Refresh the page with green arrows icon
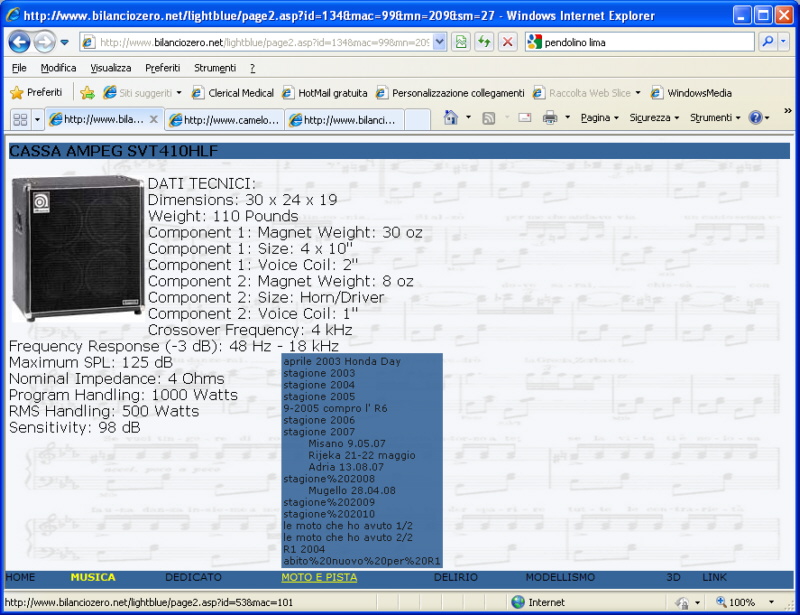This screenshot has width=800, height=615. click(x=484, y=42)
